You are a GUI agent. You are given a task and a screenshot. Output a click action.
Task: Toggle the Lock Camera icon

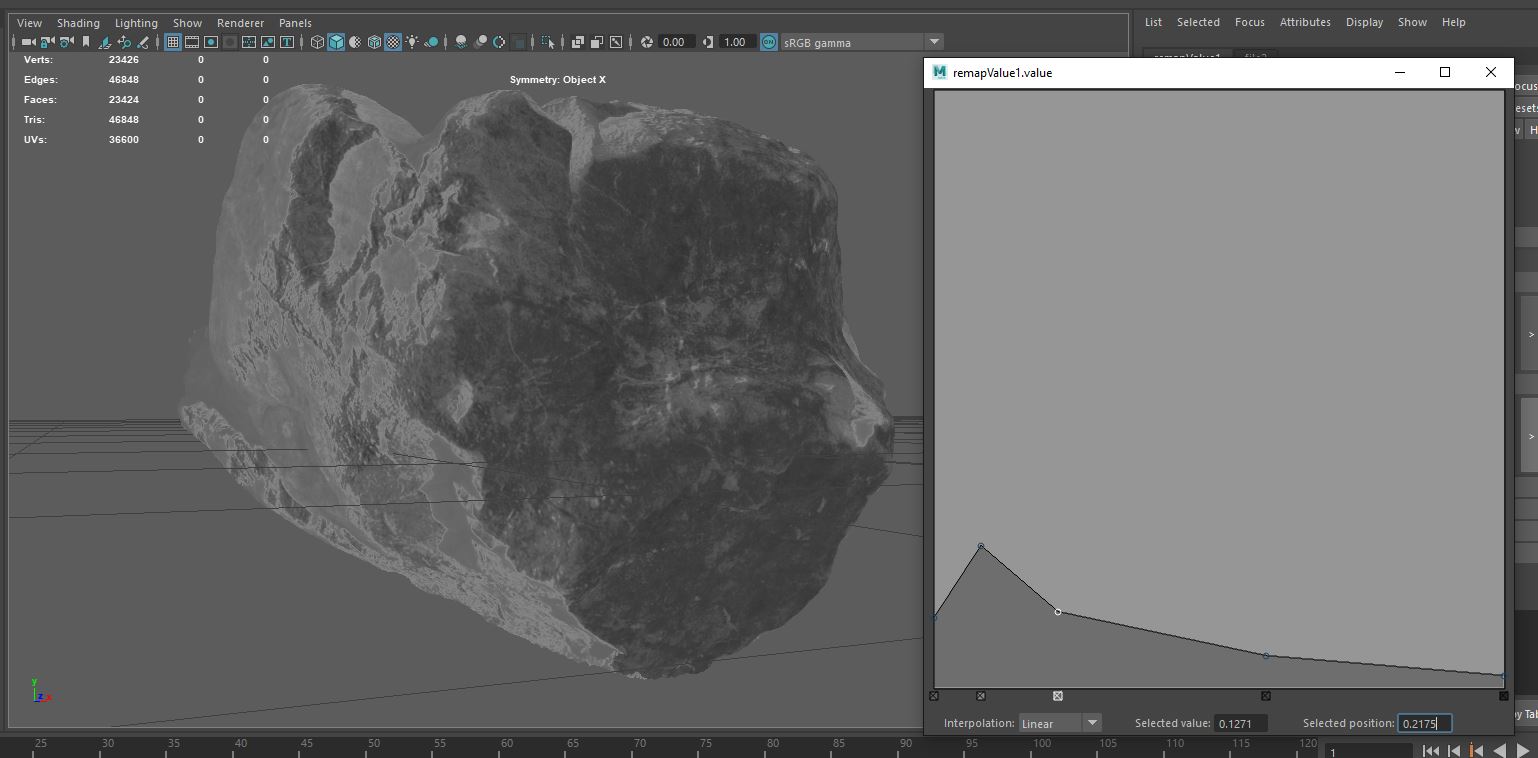tap(47, 42)
